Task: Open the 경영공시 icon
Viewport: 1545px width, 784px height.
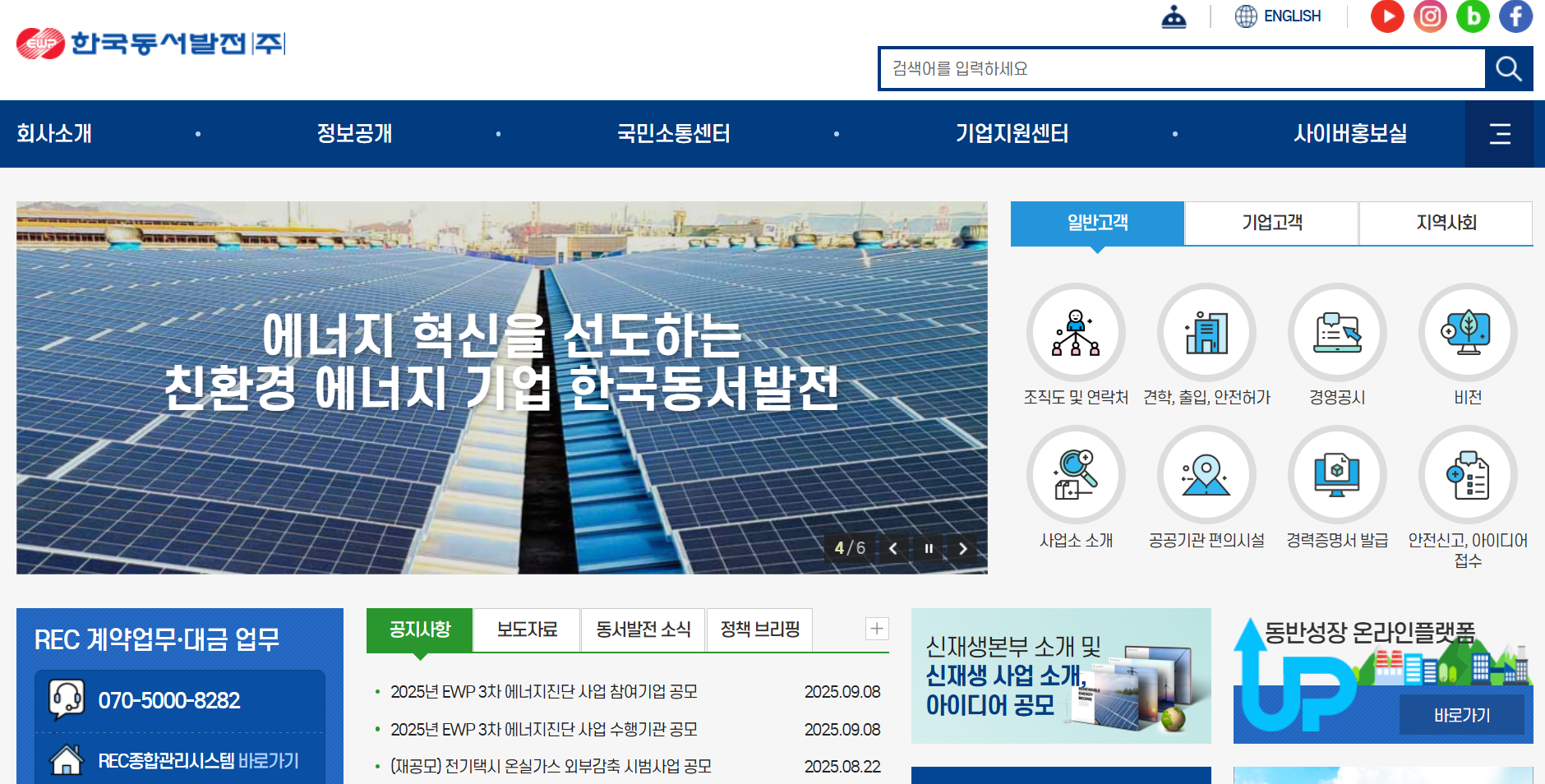Action: tap(1337, 333)
